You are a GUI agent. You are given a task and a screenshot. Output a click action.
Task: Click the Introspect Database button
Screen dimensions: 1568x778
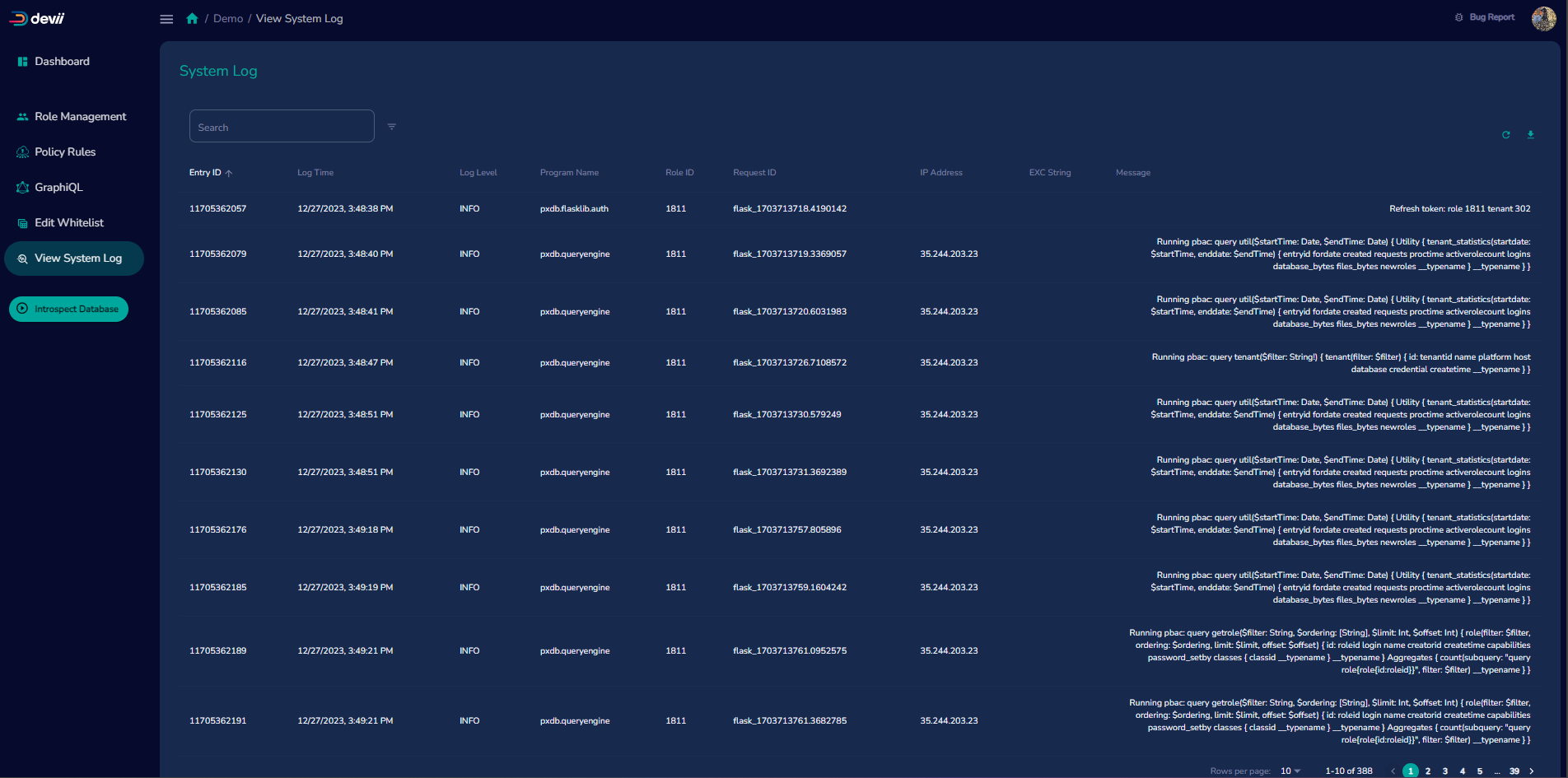coord(68,308)
